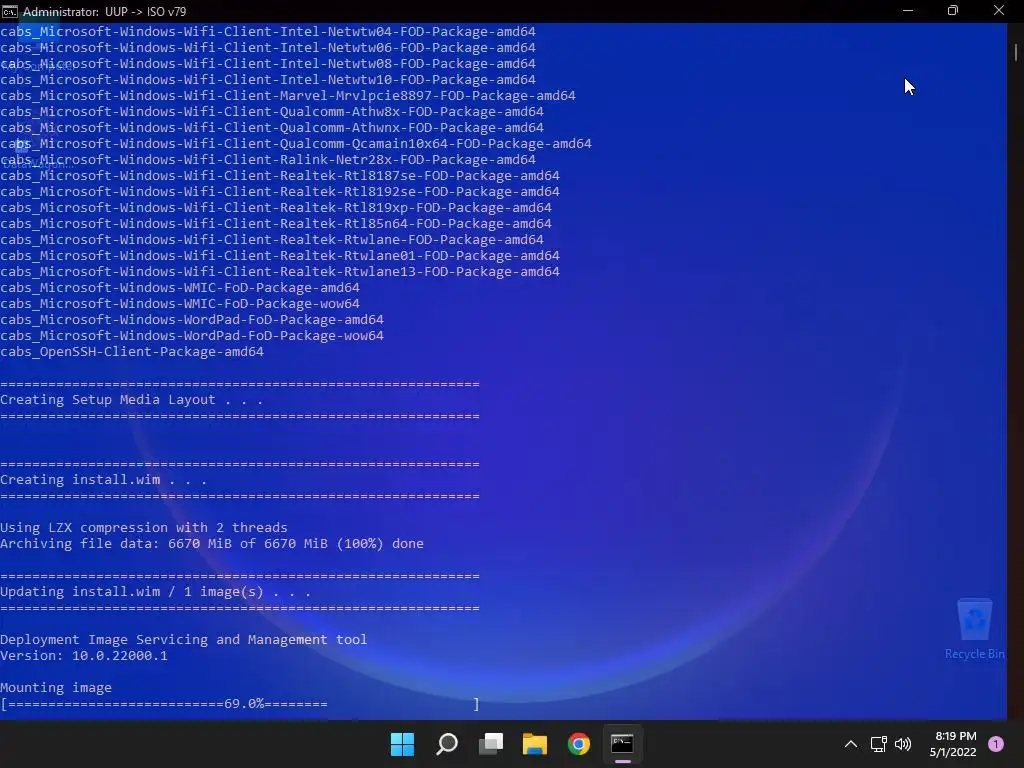Open the volume speaker tray icon

click(x=903, y=744)
